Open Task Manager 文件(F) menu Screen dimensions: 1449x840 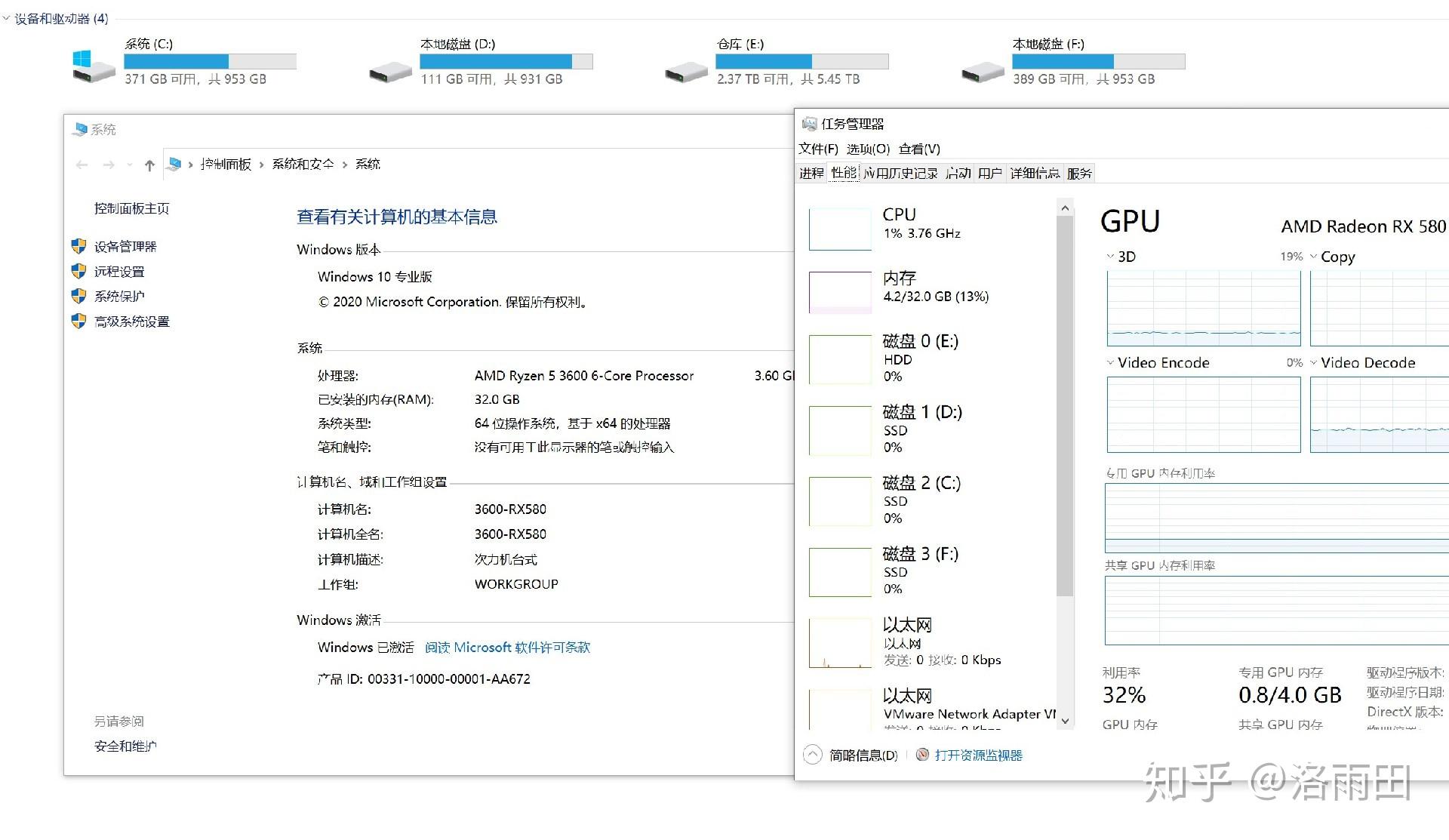818,149
